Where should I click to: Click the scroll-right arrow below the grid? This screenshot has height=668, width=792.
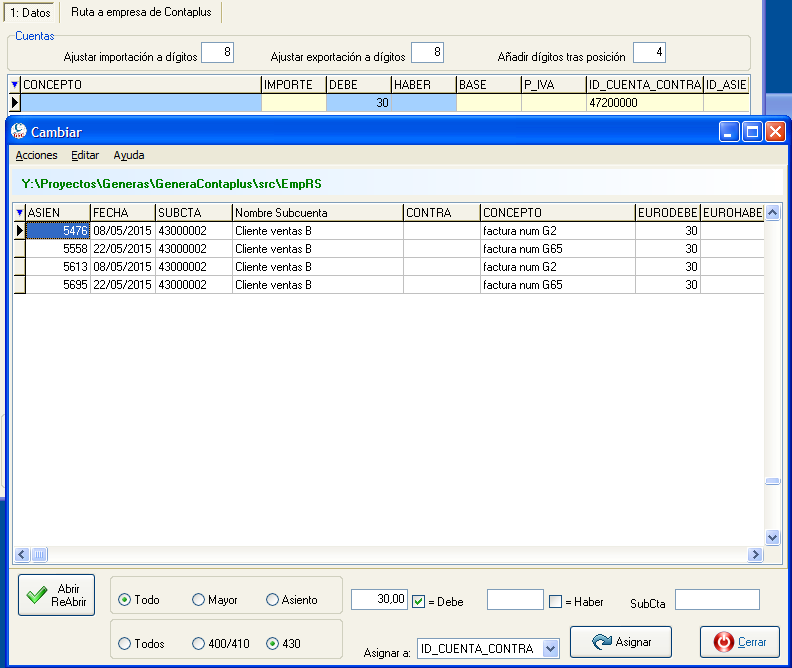755,554
